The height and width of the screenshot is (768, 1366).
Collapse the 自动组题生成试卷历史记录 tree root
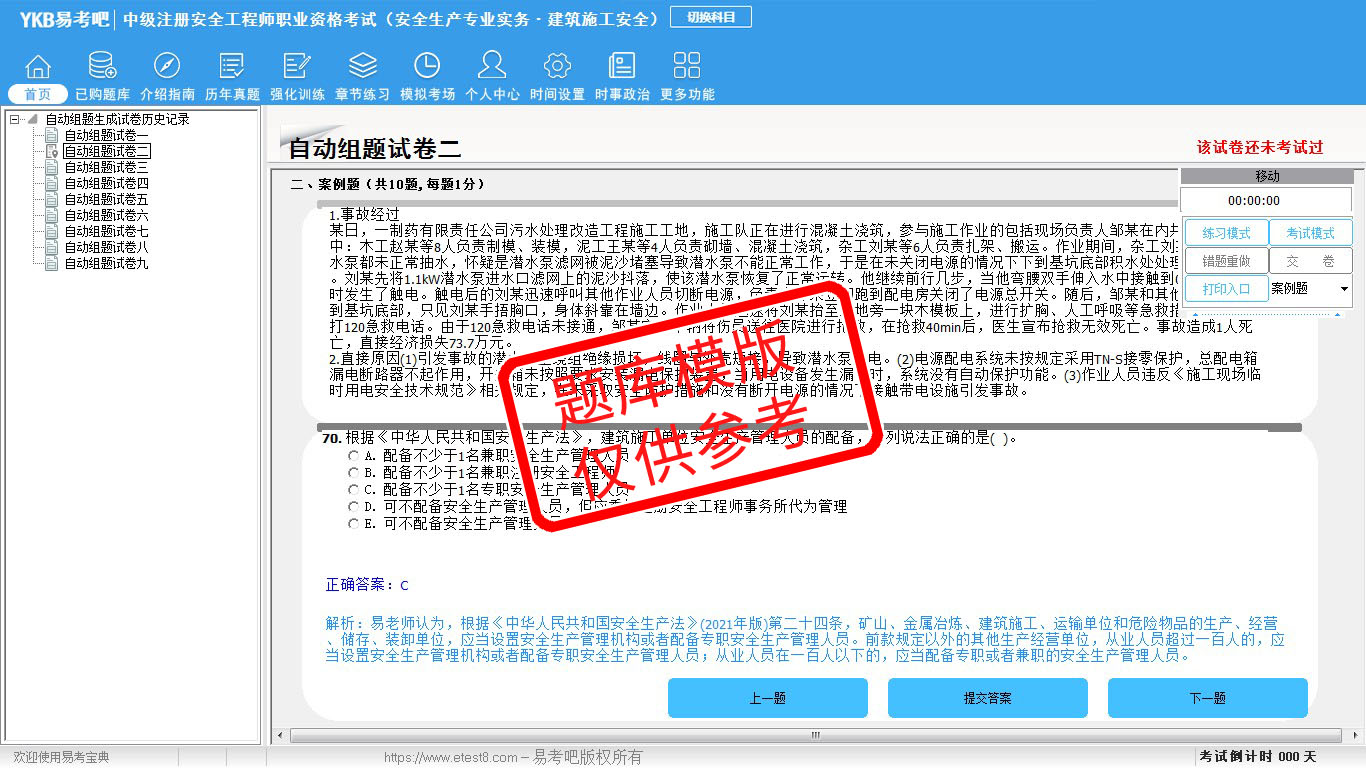(x=15, y=119)
